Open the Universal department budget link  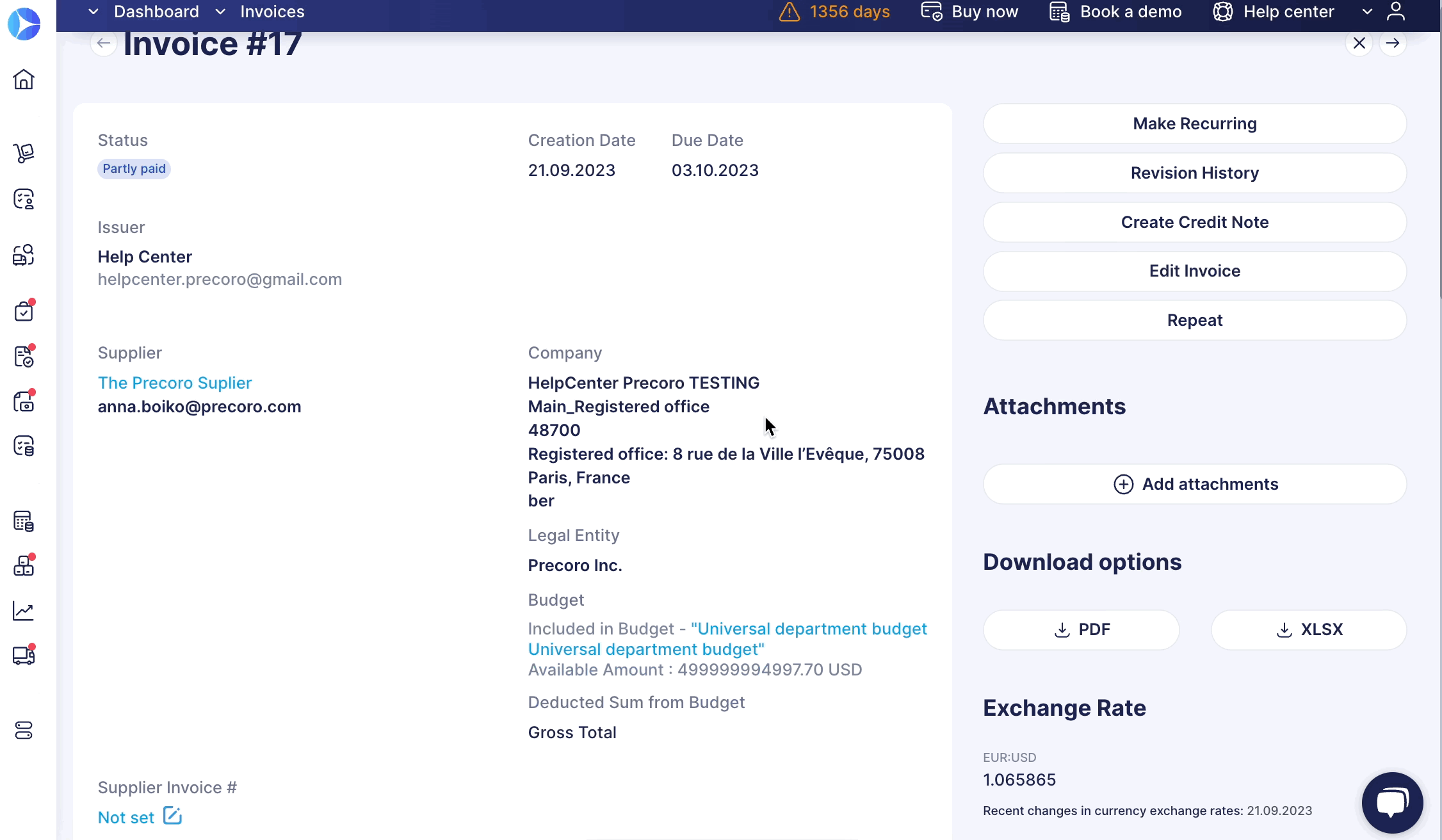point(727,639)
